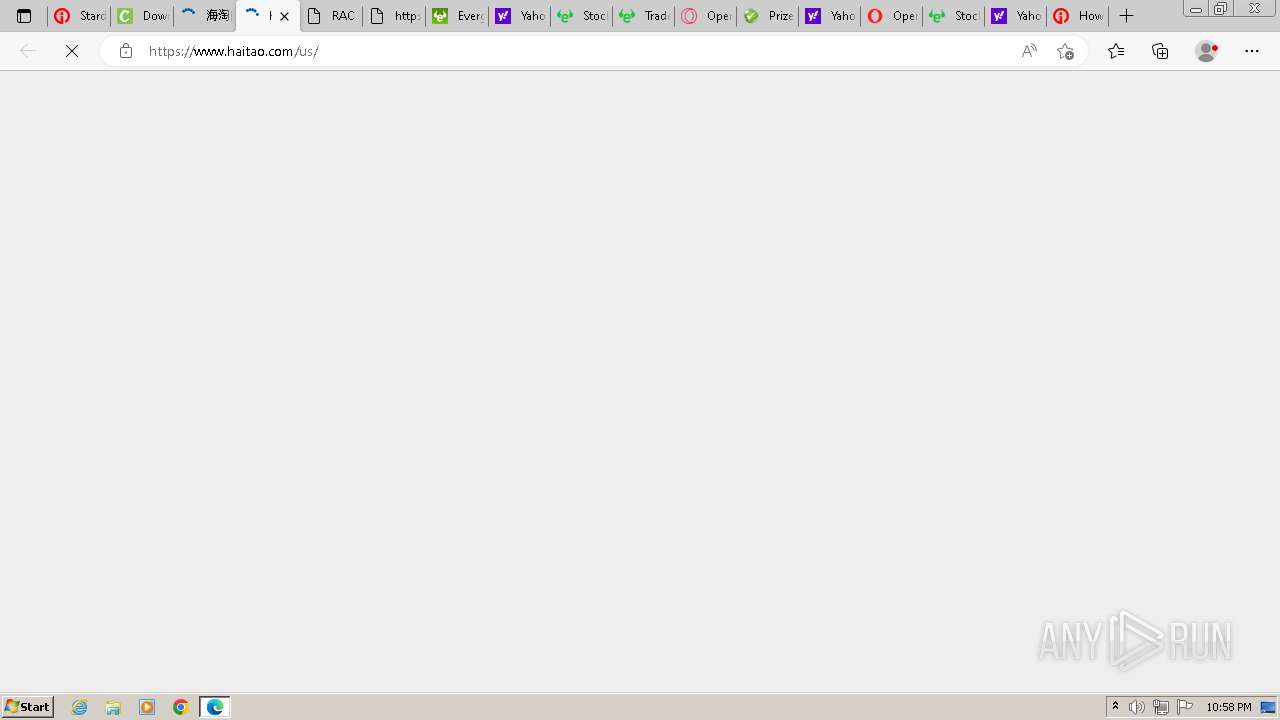Open Windows Explorer from taskbar
Screen dimensions: 1280x720
pyautogui.click(x=114, y=707)
